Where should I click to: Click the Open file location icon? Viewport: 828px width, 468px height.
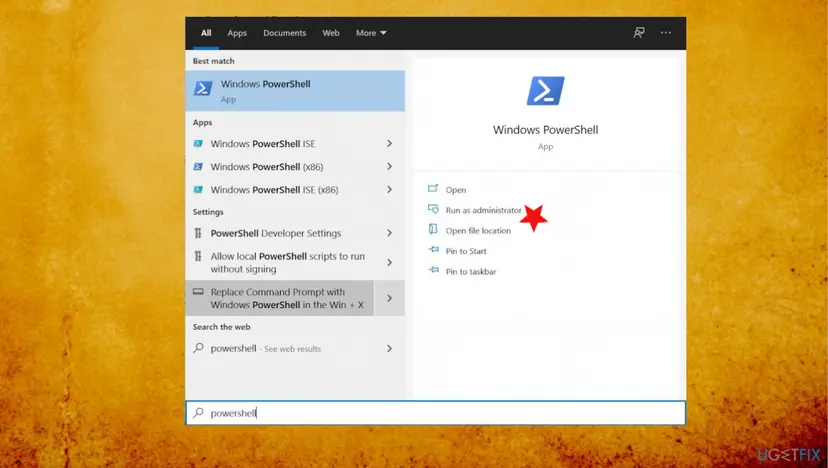(433, 229)
